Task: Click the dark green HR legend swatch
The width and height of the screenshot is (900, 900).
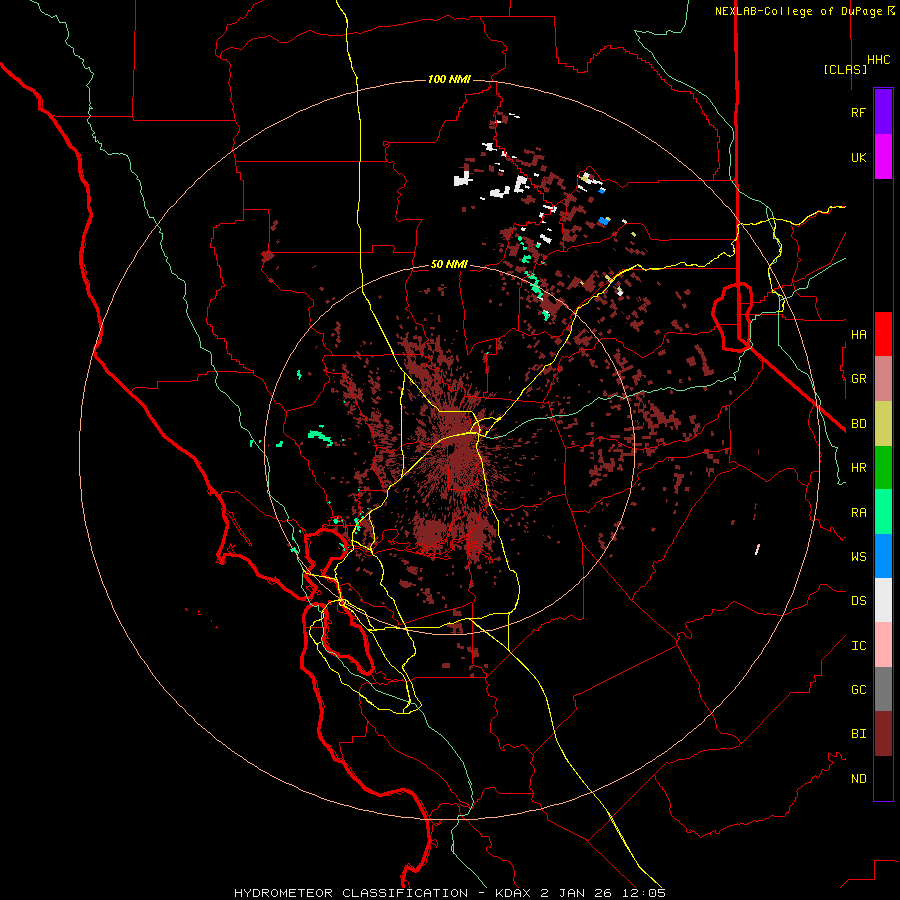Action: (883, 467)
